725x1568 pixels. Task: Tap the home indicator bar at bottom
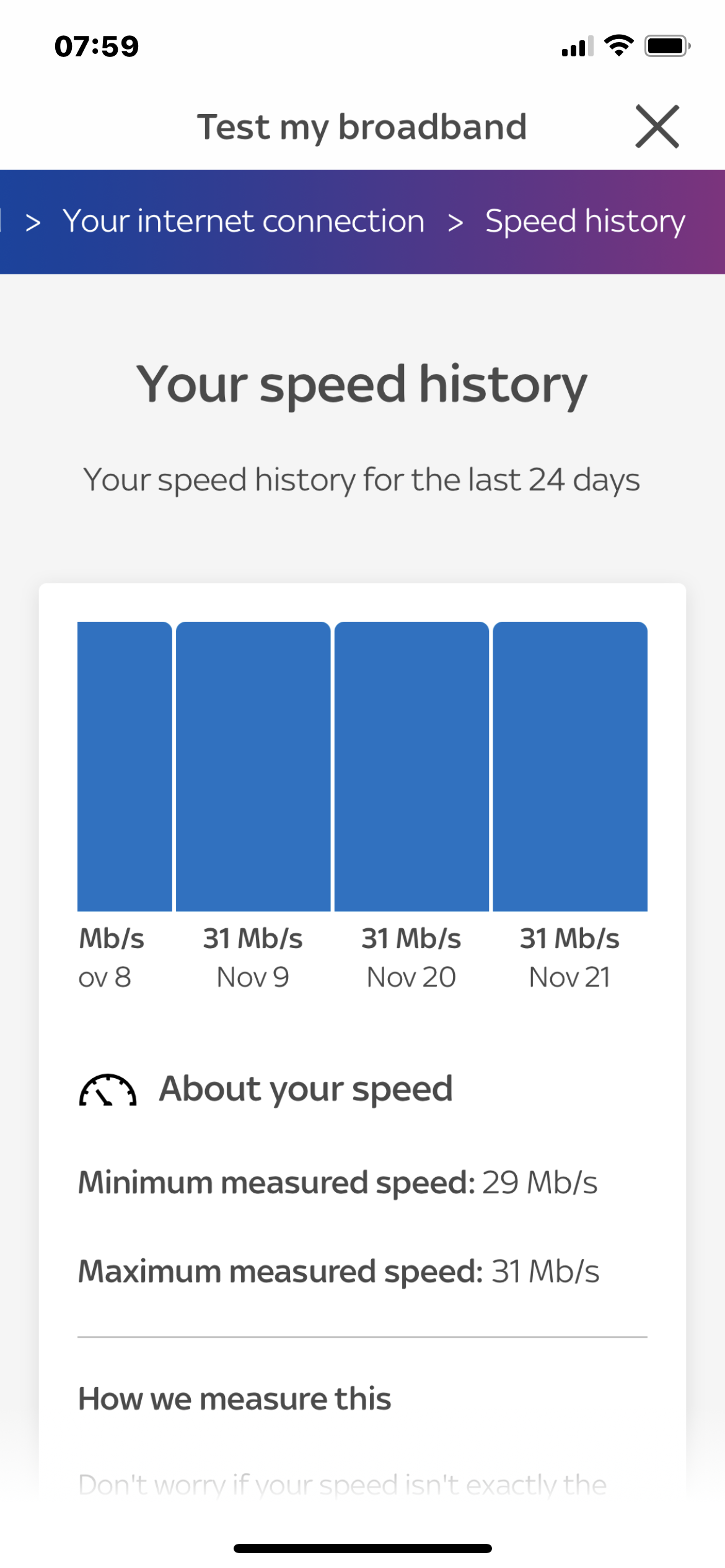pos(362,1548)
